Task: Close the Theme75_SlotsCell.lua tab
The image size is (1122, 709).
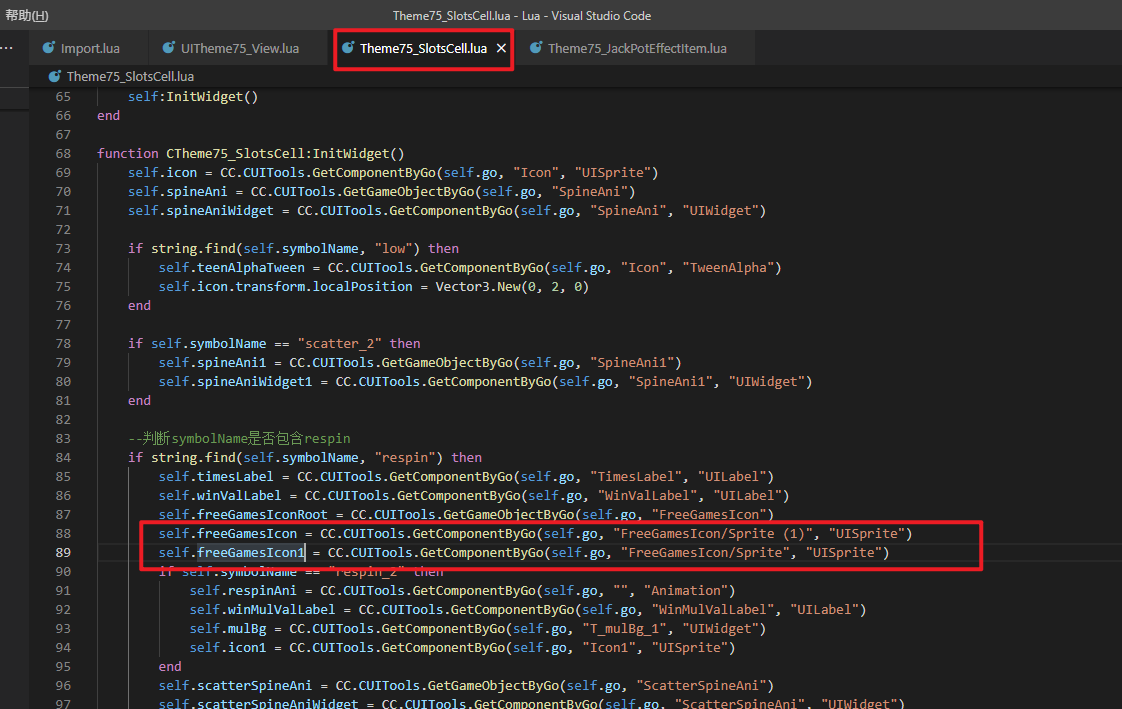Action: (x=501, y=48)
